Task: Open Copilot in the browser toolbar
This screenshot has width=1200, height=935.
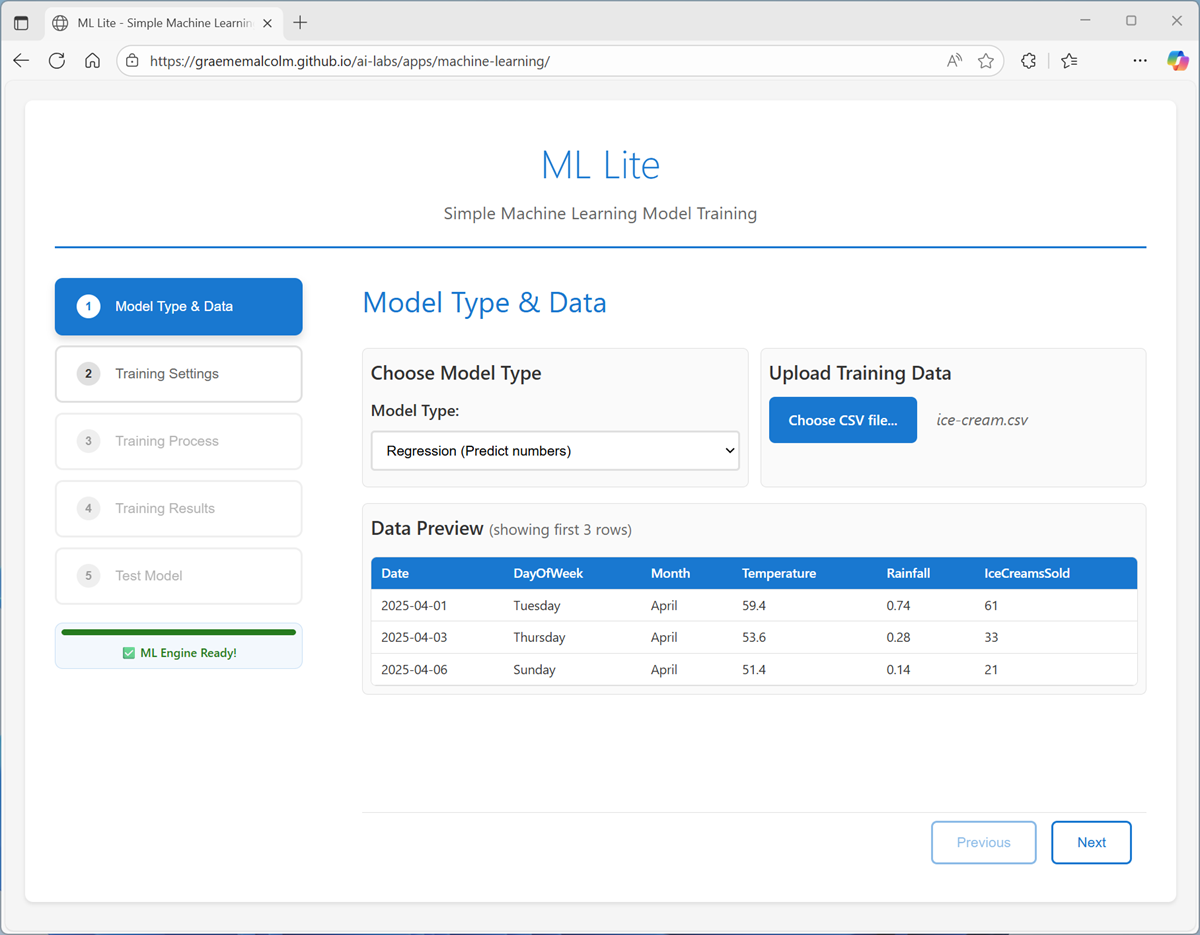Action: click(1177, 60)
